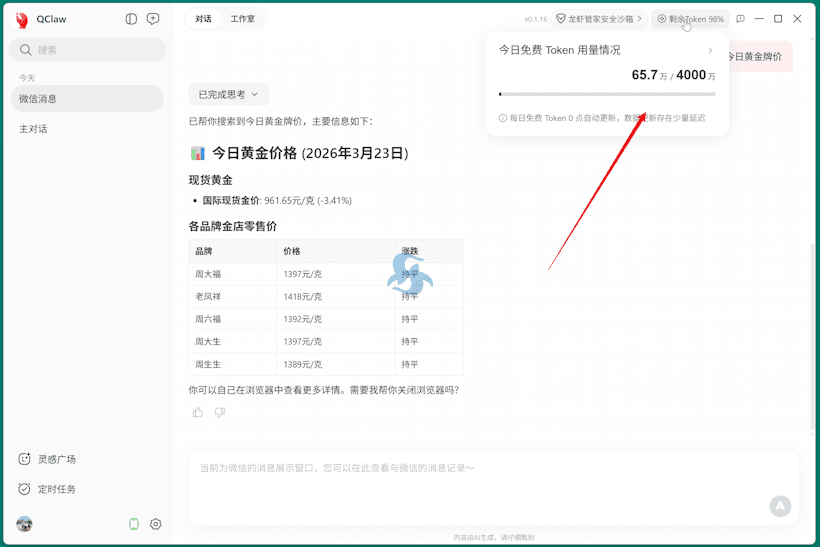Click the 灵感广场 smiley icon
This screenshot has height=547, width=820.
(x=24, y=459)
